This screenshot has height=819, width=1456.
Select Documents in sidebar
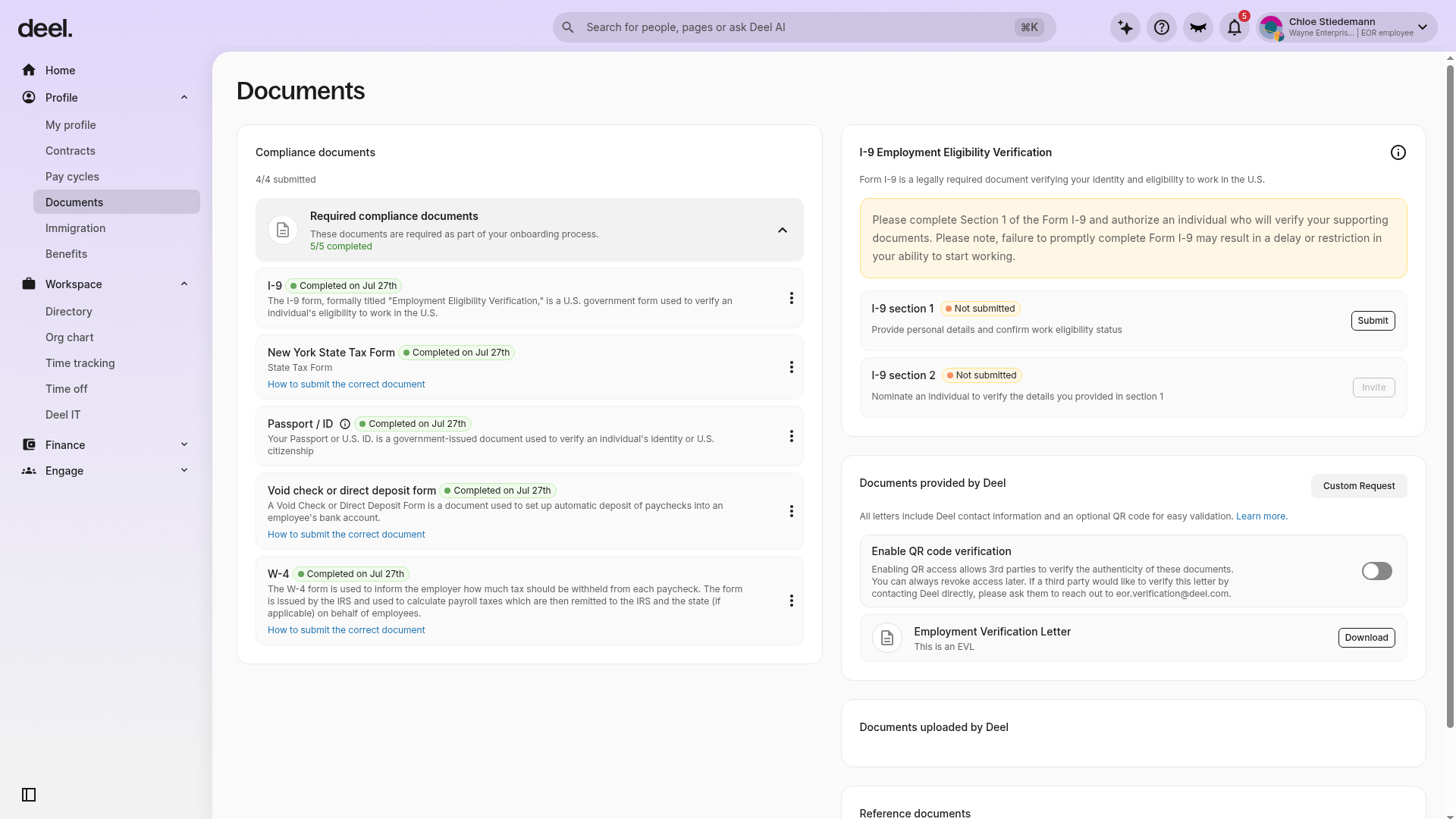(x=117, y=202)
